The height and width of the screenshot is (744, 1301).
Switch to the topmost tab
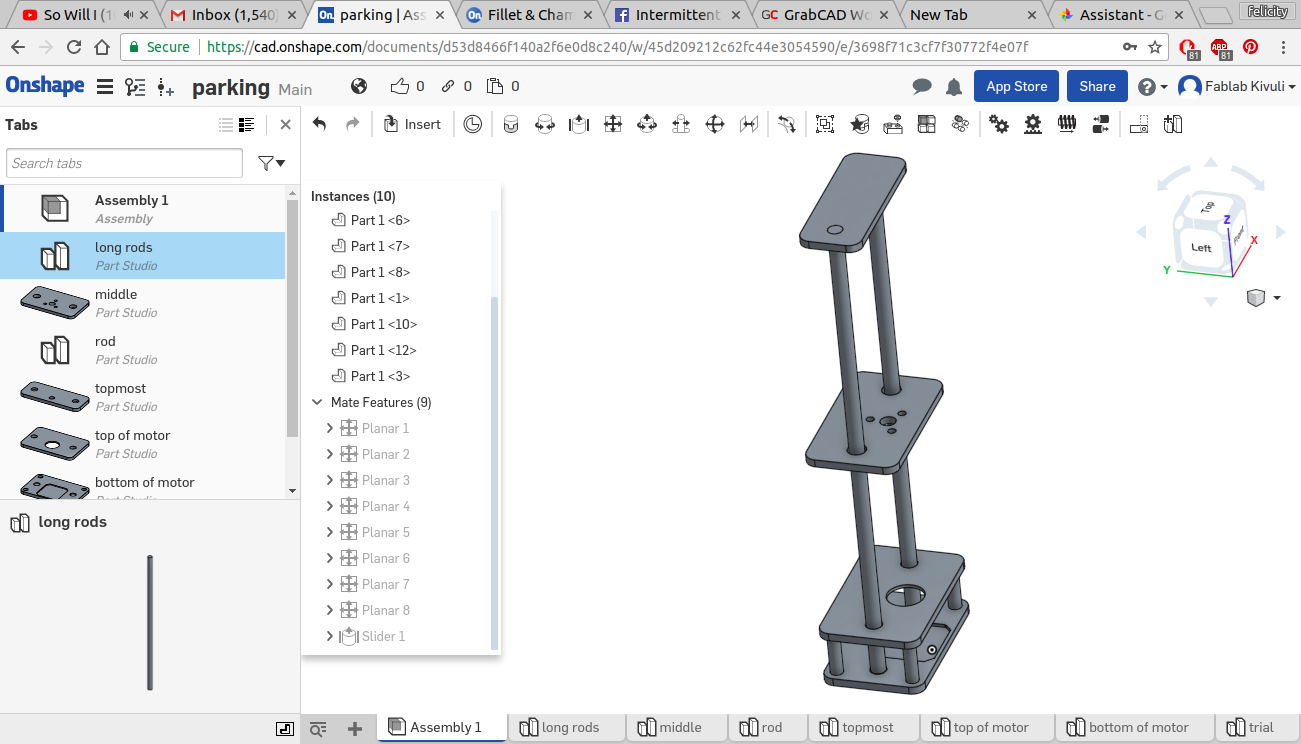pyautogui.click(x=857, y=728)
